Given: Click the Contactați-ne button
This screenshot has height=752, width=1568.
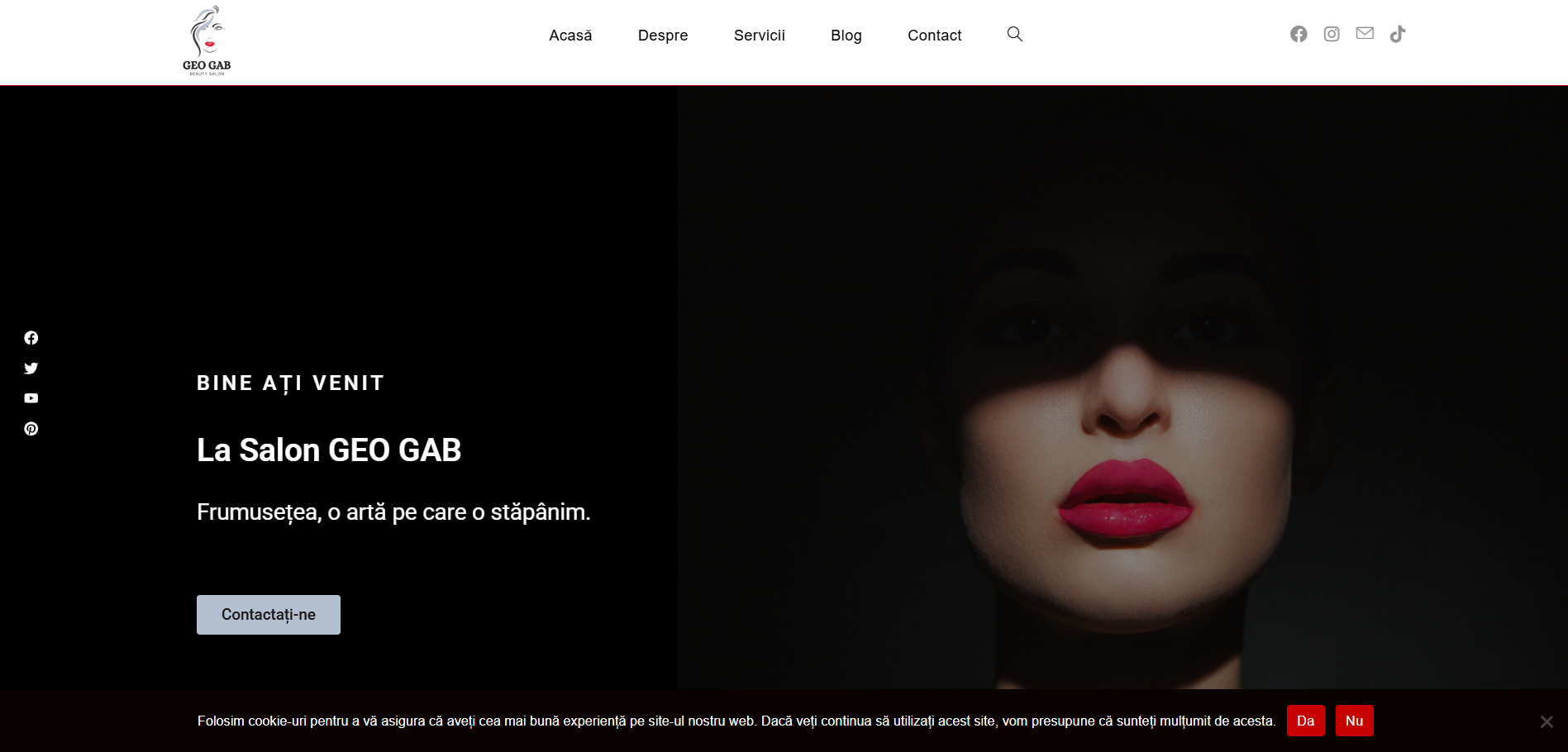Looking at the screenshot, I should 269,615.
